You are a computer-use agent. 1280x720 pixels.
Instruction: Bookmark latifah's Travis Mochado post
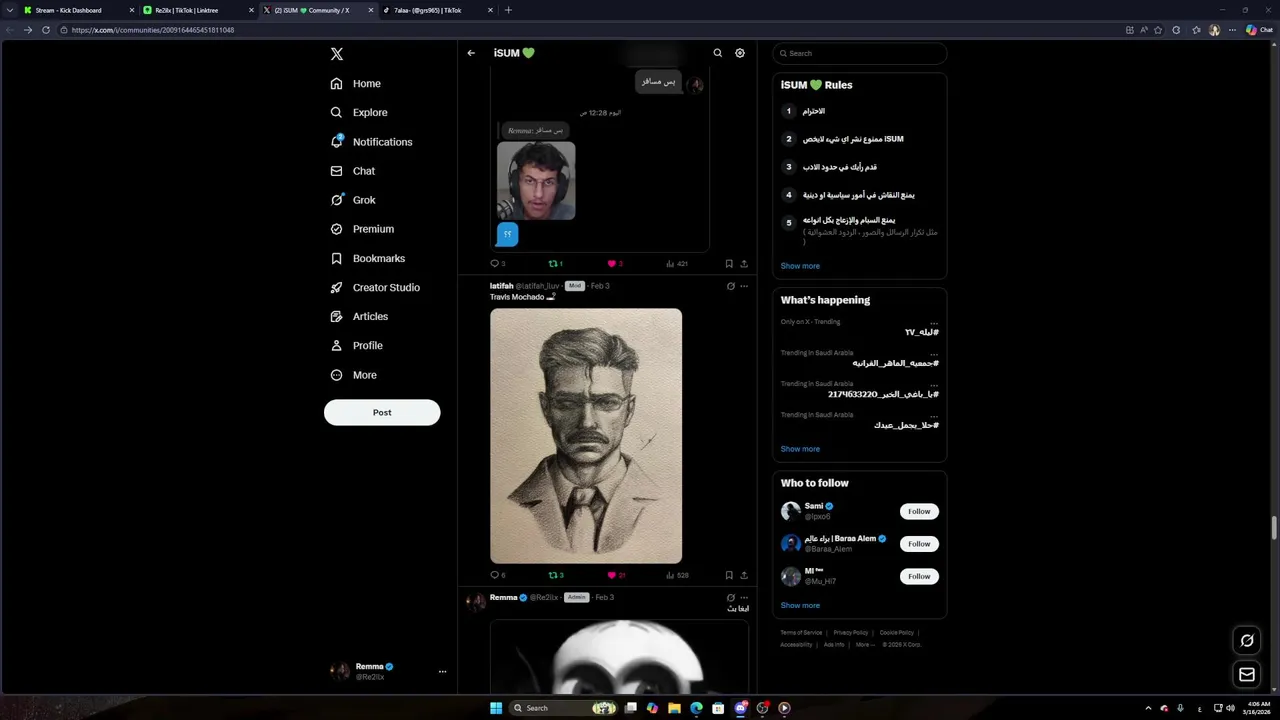click(729, 575)
